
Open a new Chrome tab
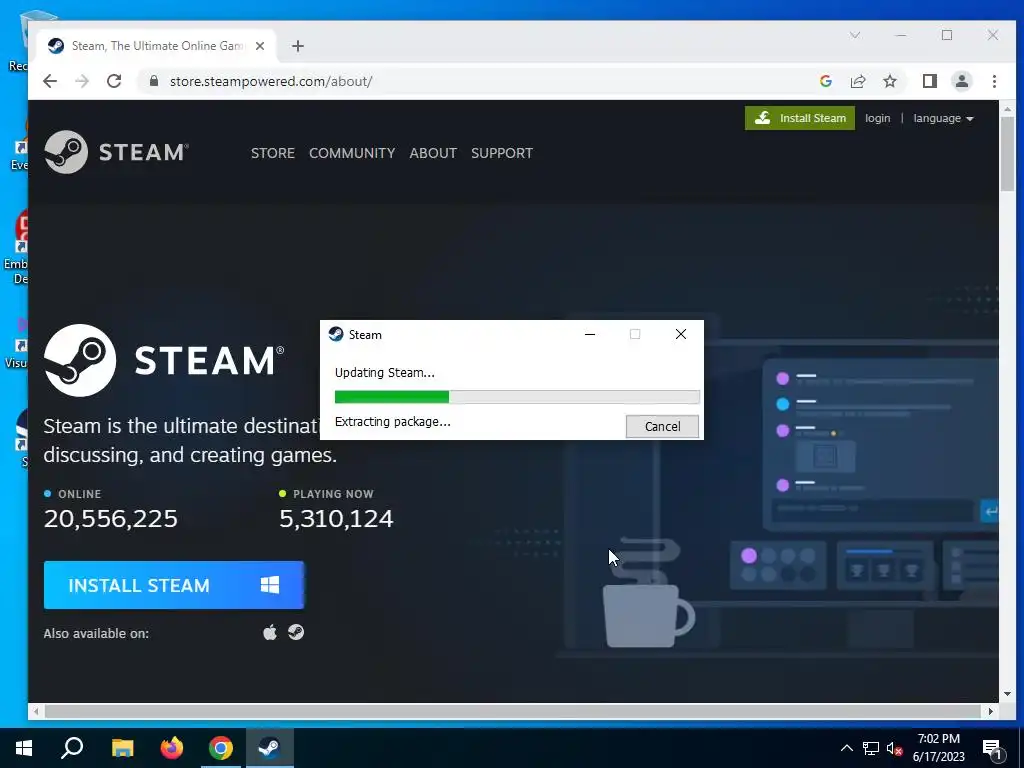click(298, 46)
